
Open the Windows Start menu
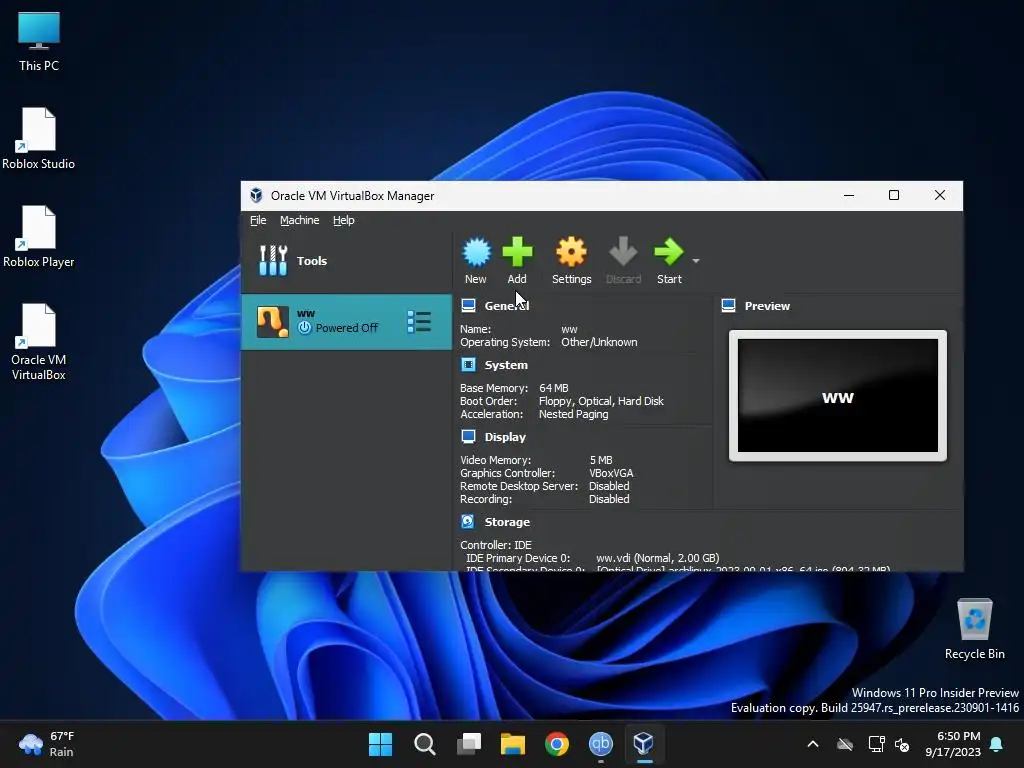pos(380,744)
